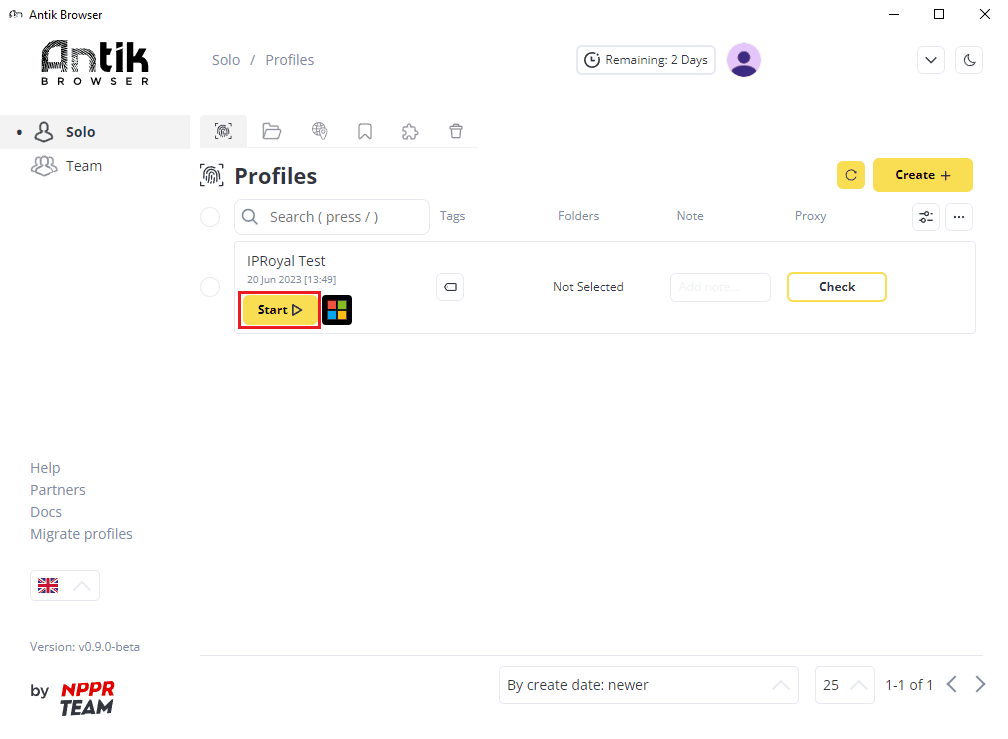This screenshot has width=1008, height=739.
Task: Open the filter settings sliders icon
Action: click(x=926, y=217)
